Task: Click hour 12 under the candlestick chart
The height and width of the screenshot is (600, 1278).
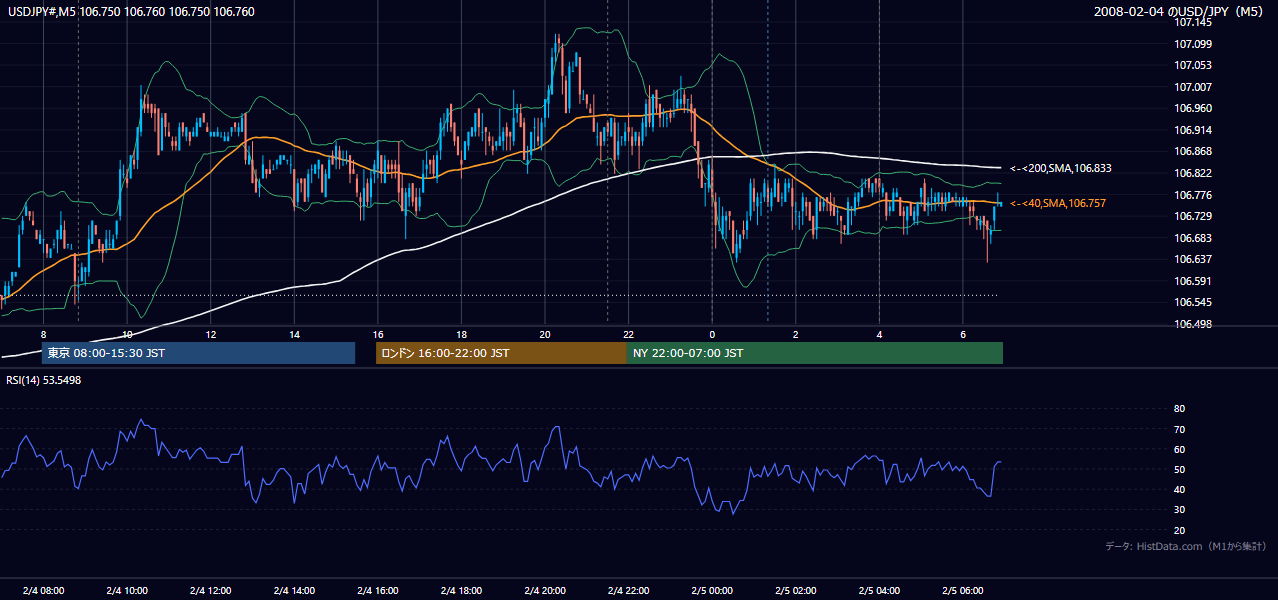Action: 210,334
